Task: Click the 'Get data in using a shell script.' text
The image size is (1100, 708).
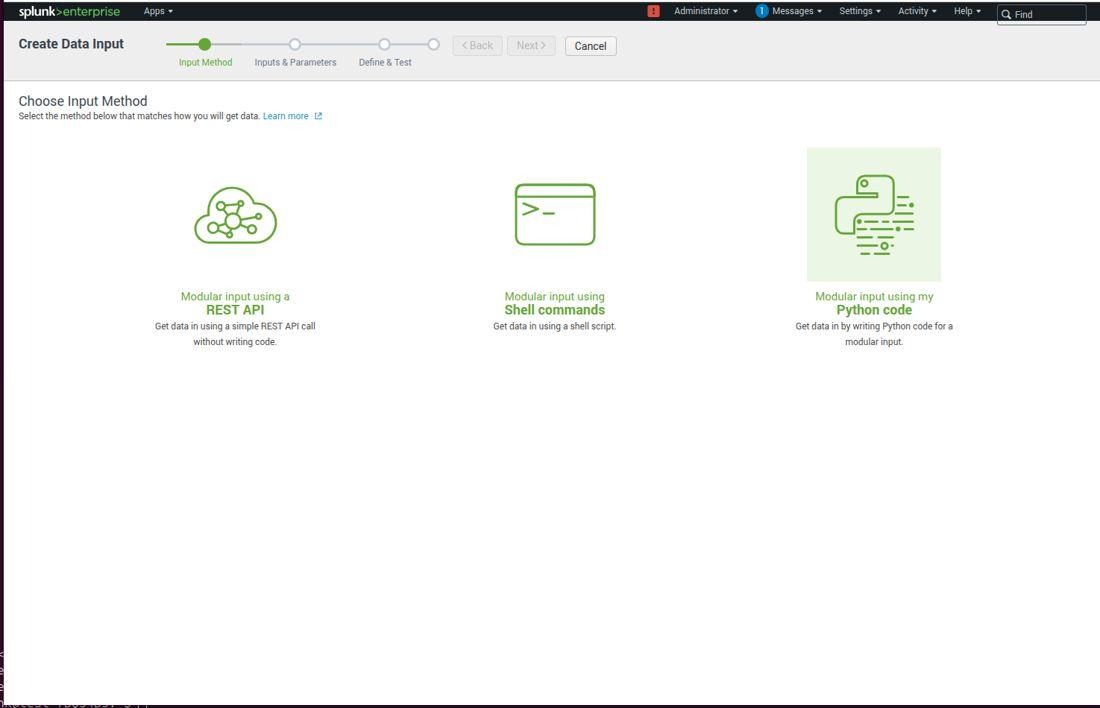Action: point(555,326)
